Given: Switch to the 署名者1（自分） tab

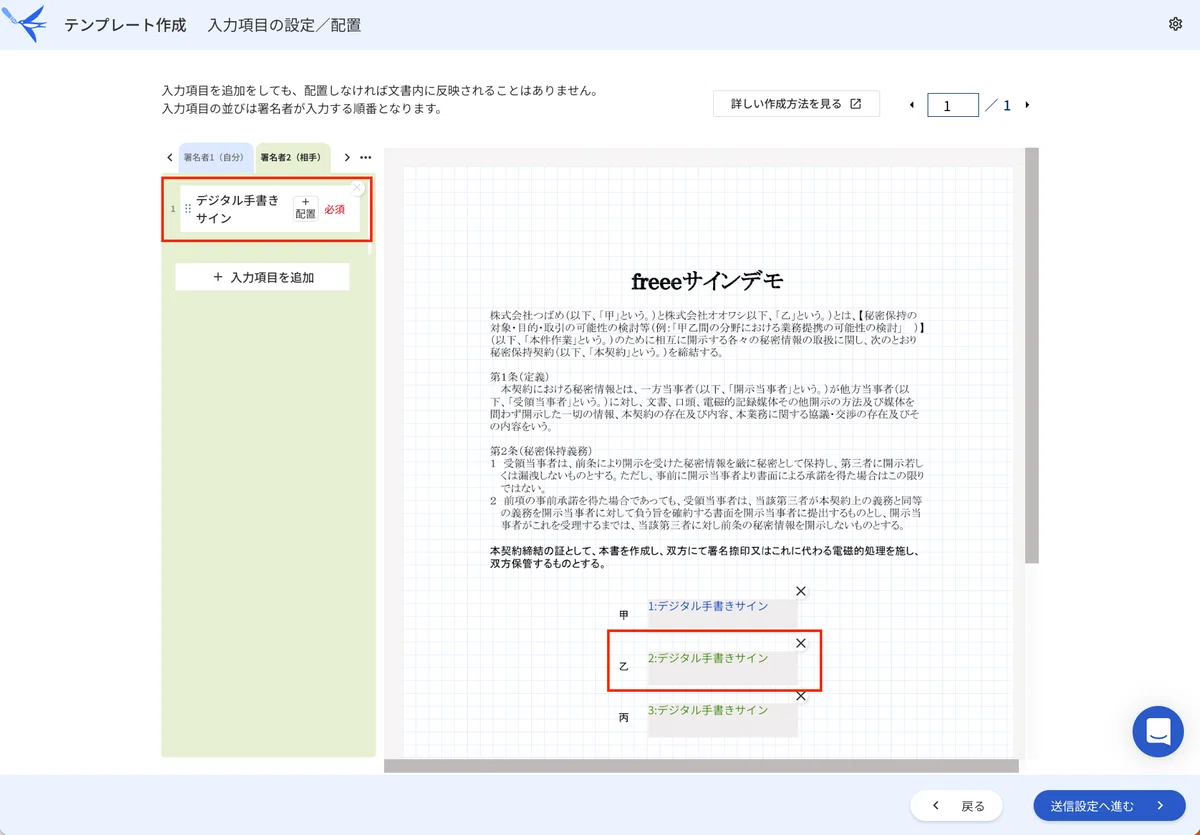Looking at the screenshot, I should 216,157.
